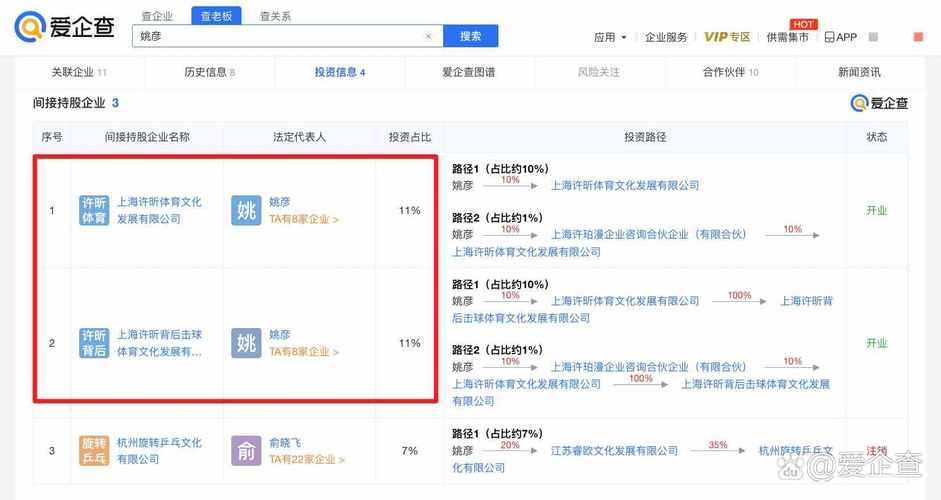The height and width of the screenshot is (500, 941).
Task: Click the 许昕背后 company logo icon
Action: tap(94, 343)
